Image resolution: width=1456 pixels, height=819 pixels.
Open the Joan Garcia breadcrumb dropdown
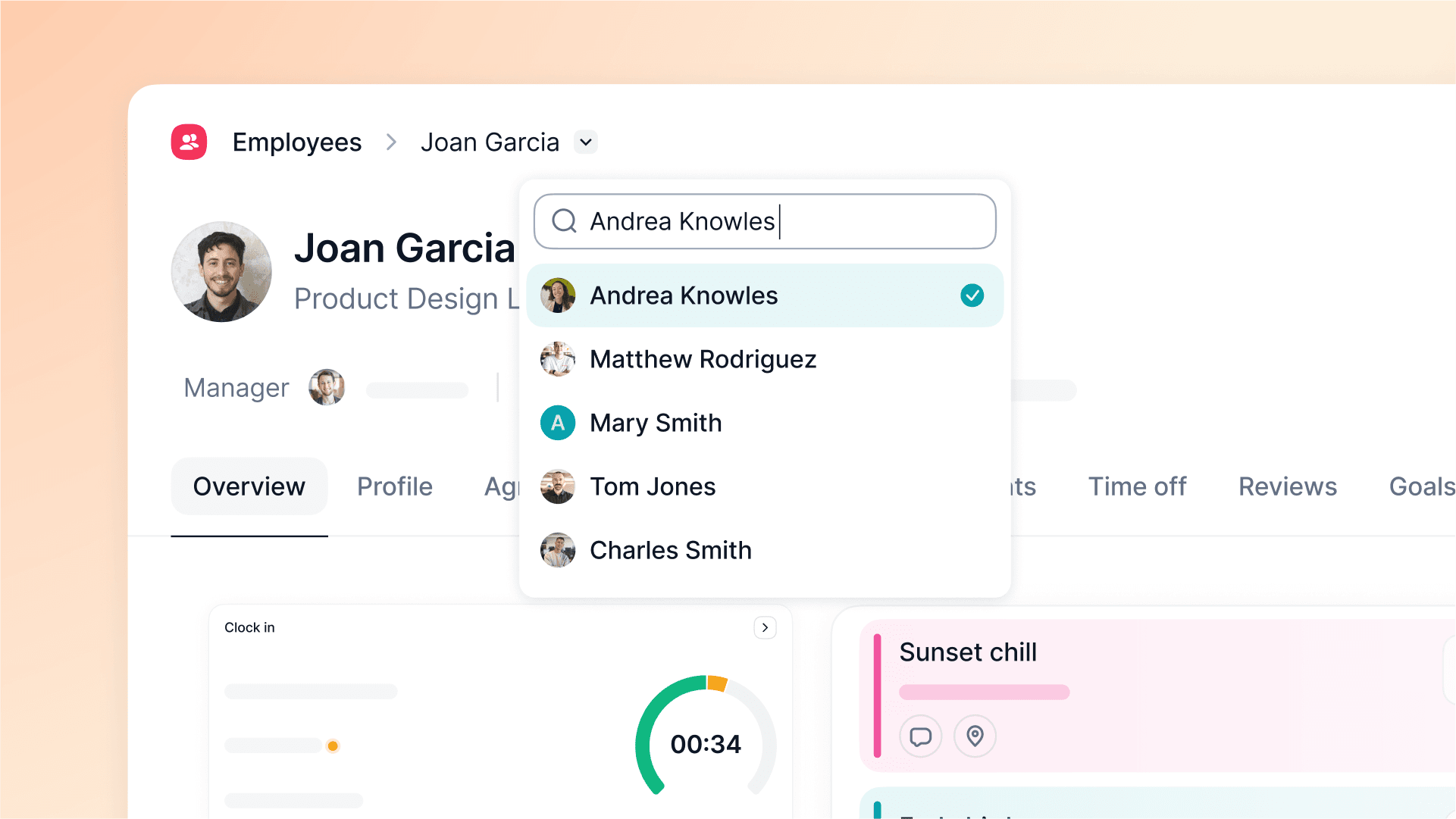tap(584, 142)
